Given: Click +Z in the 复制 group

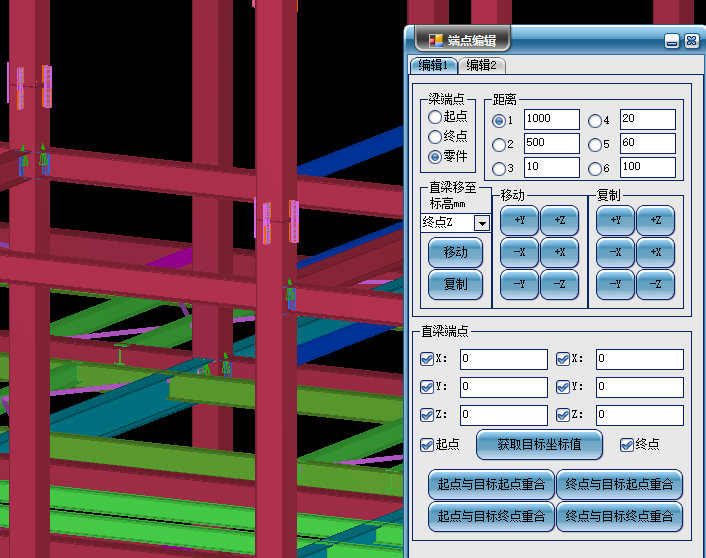Looking at the screenshot, I should pos(656,220).
